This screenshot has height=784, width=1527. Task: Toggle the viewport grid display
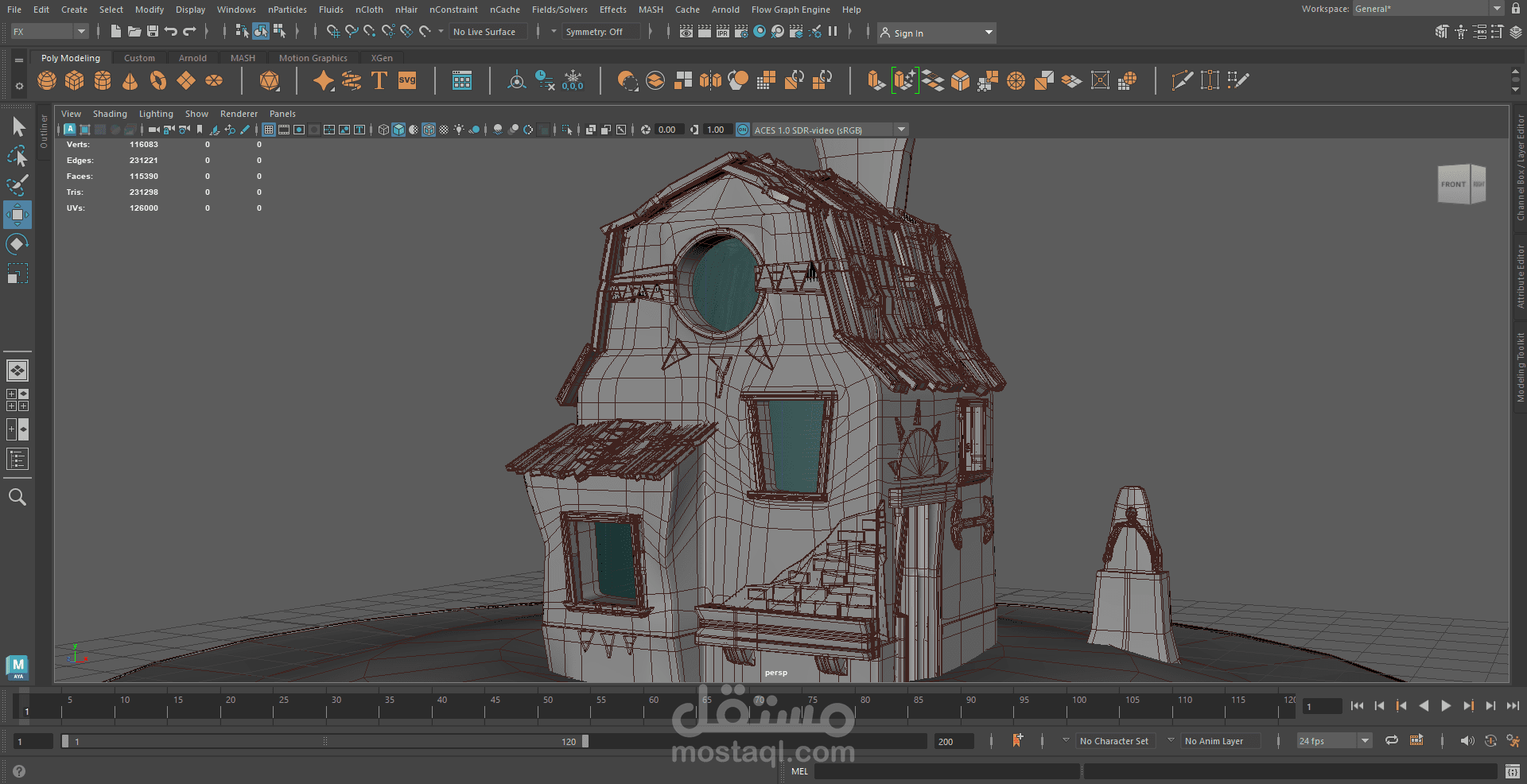(269, 130)
